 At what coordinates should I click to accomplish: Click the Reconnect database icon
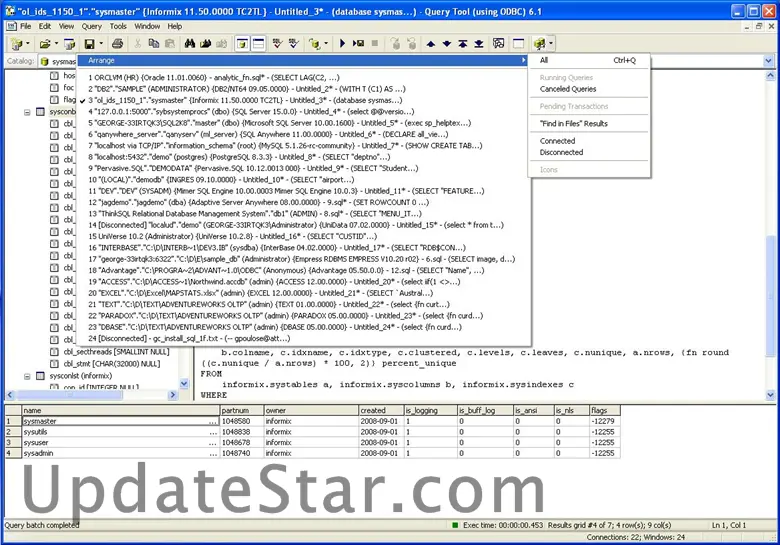(x=314, y=44)
